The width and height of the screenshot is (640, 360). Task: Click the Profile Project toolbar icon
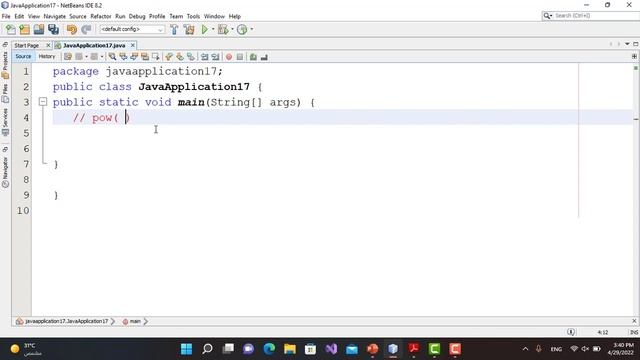tap(242, 29)
